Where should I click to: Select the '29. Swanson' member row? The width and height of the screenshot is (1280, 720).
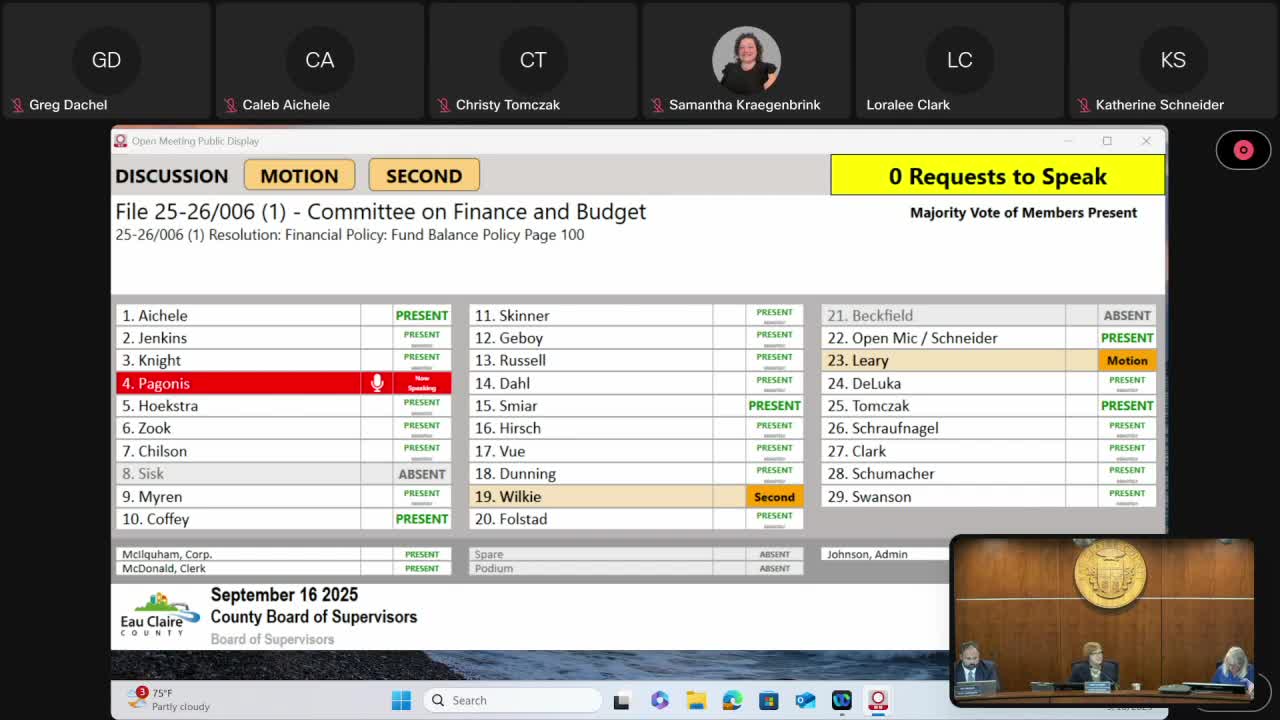coord(988,497)
